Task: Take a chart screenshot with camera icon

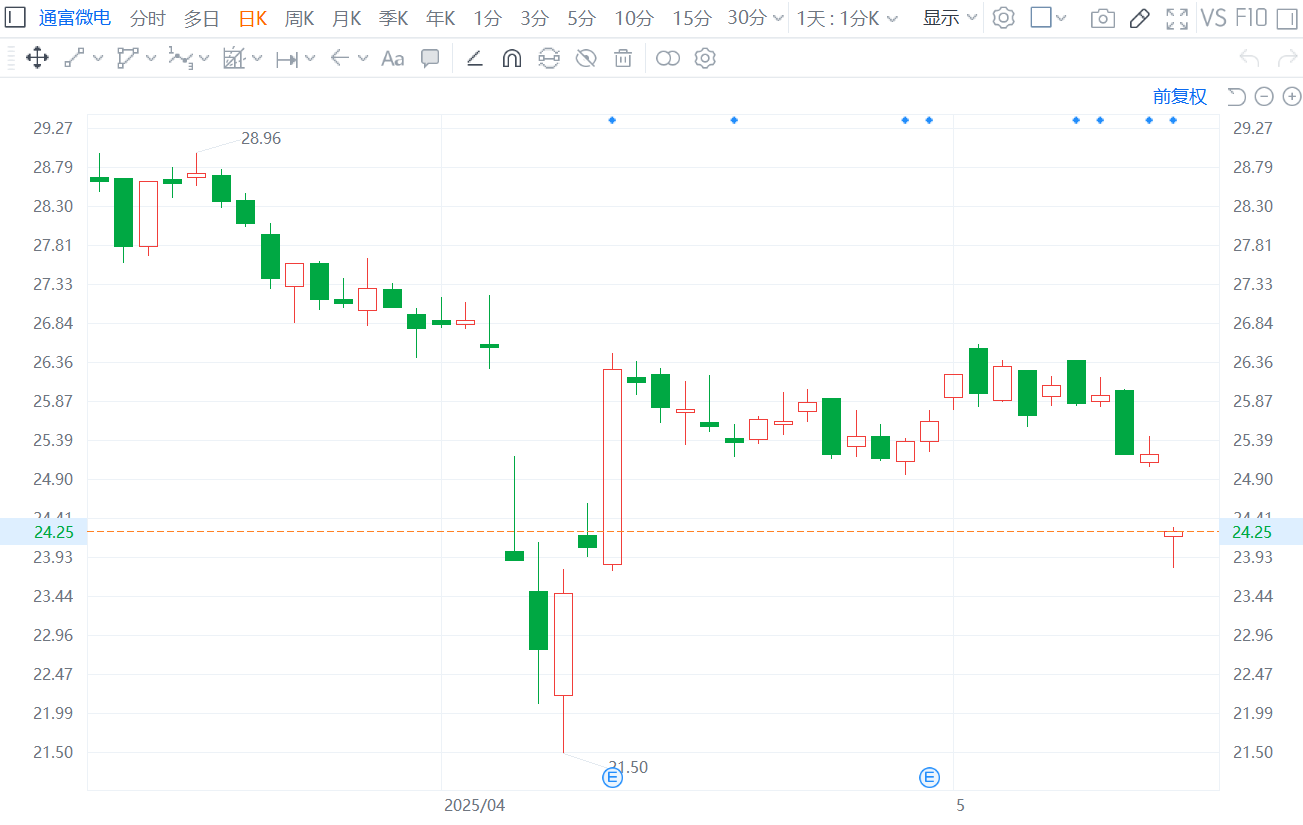Action: tap(1102, 18)
